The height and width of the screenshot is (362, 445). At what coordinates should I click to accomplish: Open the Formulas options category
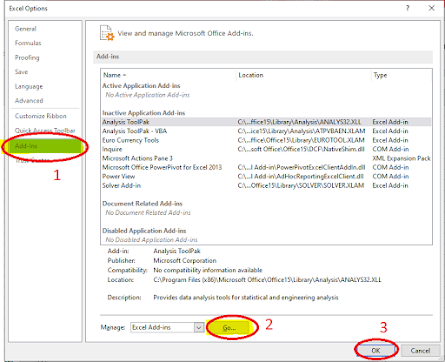[28, 43]
